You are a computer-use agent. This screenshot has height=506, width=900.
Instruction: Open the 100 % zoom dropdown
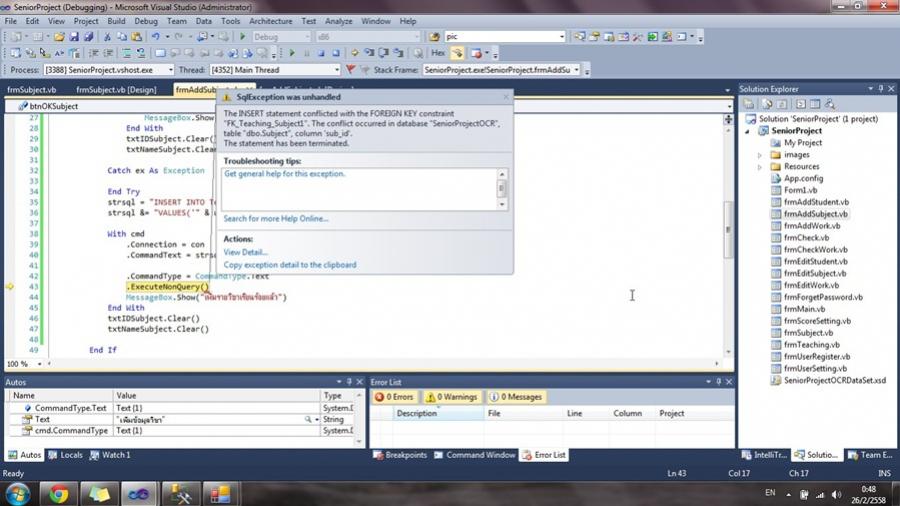coord(39,364)
